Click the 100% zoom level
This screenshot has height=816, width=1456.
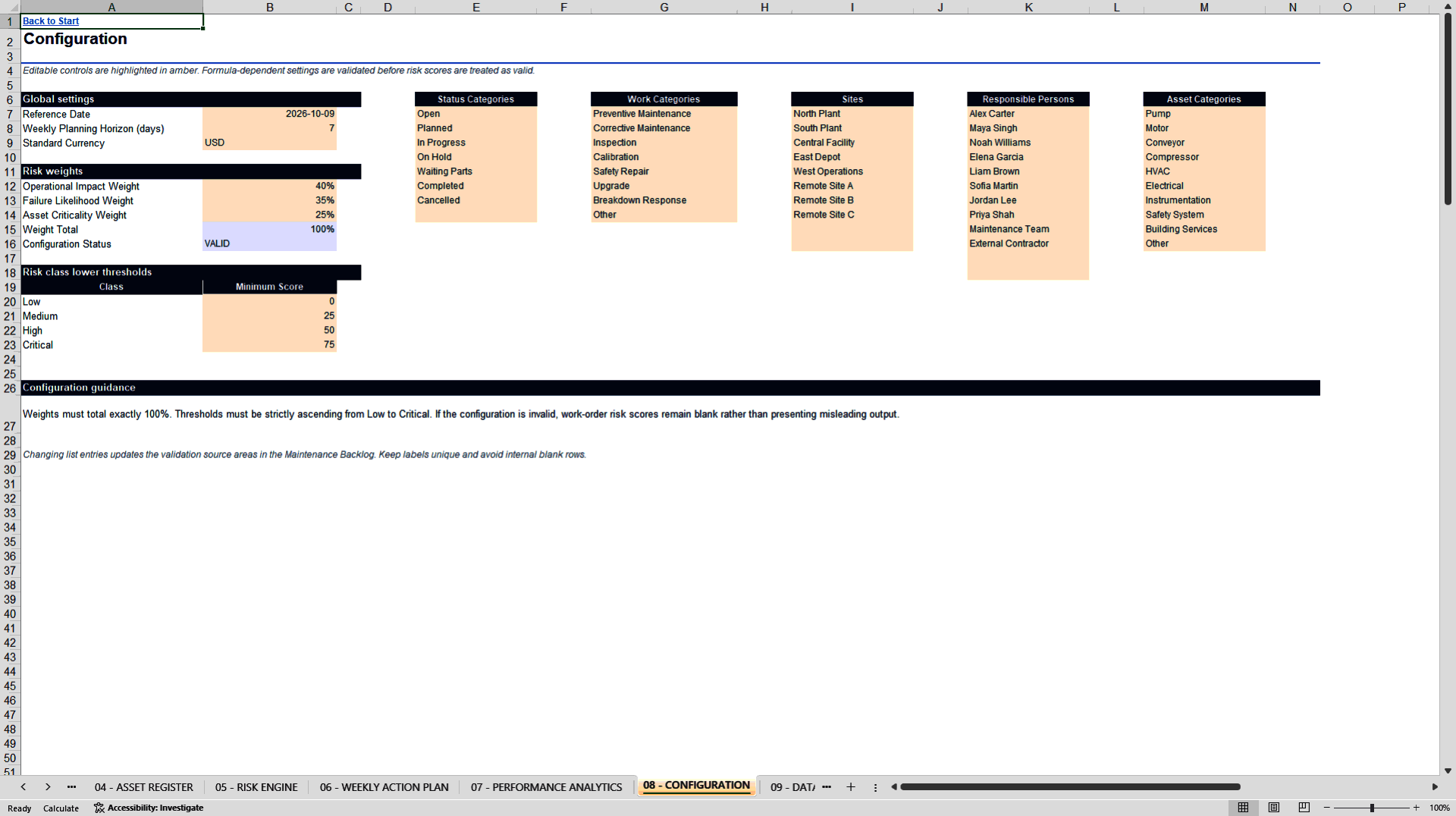(x=1439, y=808)
